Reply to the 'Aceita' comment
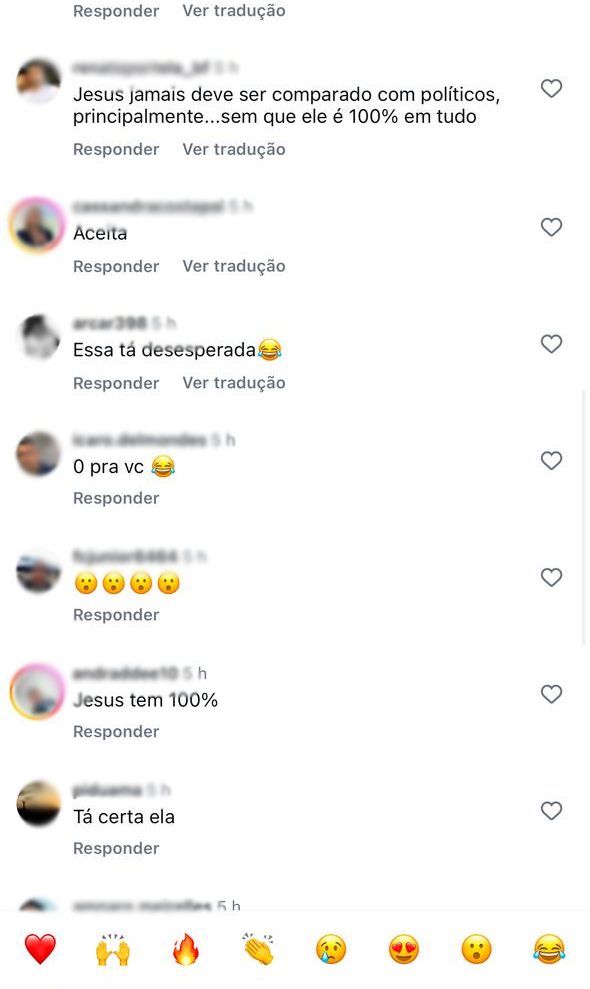The height and width of the screenshot is (989, 590). tap(116, 266)
